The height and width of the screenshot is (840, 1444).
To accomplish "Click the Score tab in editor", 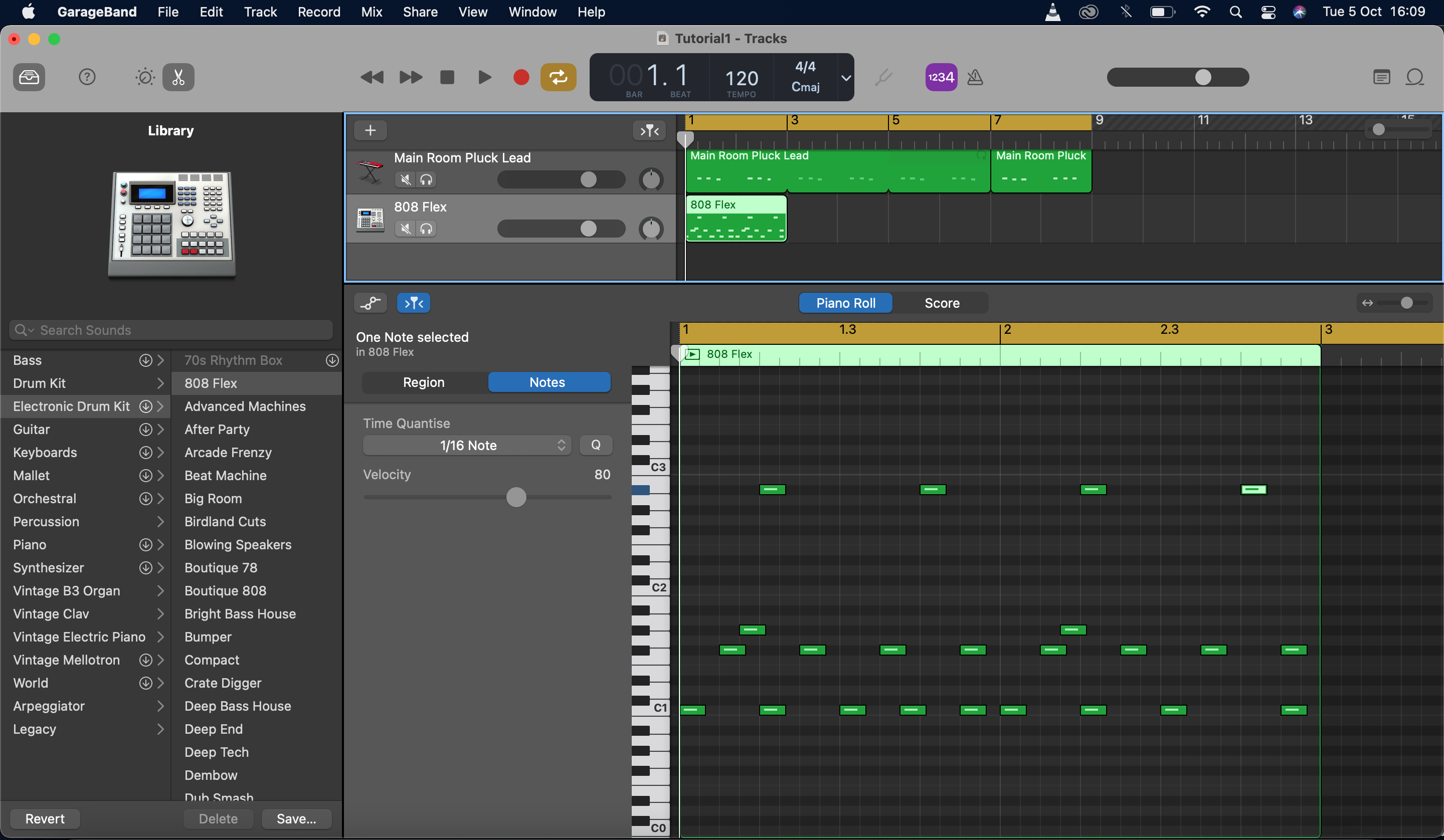I will coord(940,302).
